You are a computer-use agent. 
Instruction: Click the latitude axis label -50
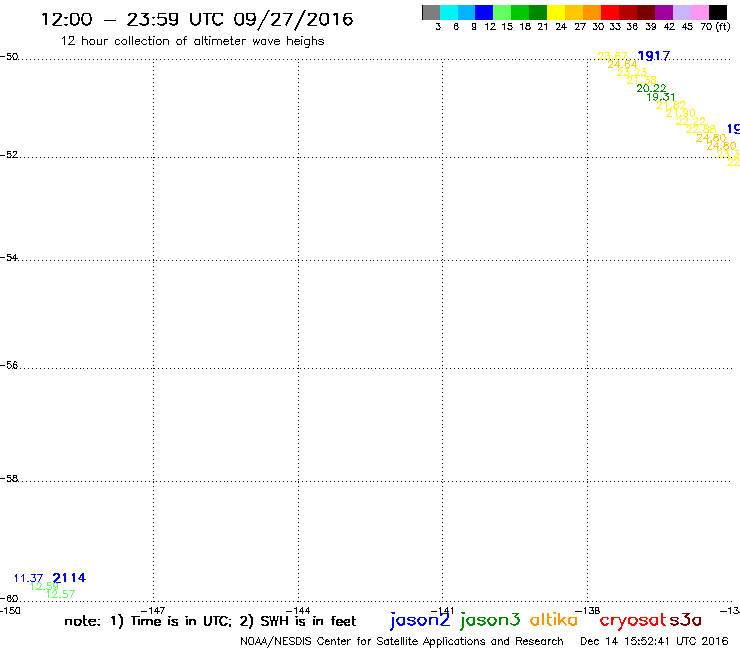pos(9,57)
